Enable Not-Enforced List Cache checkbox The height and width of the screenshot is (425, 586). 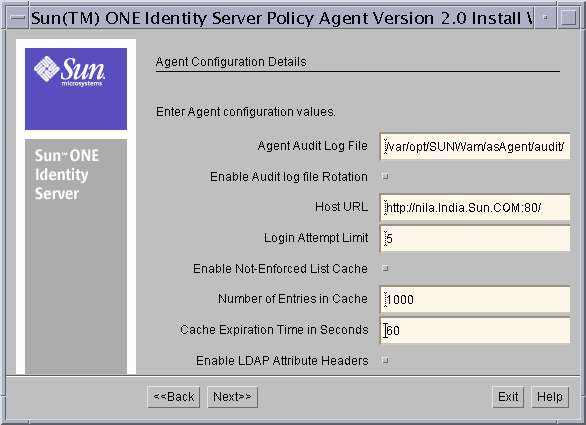click(385, 268)
